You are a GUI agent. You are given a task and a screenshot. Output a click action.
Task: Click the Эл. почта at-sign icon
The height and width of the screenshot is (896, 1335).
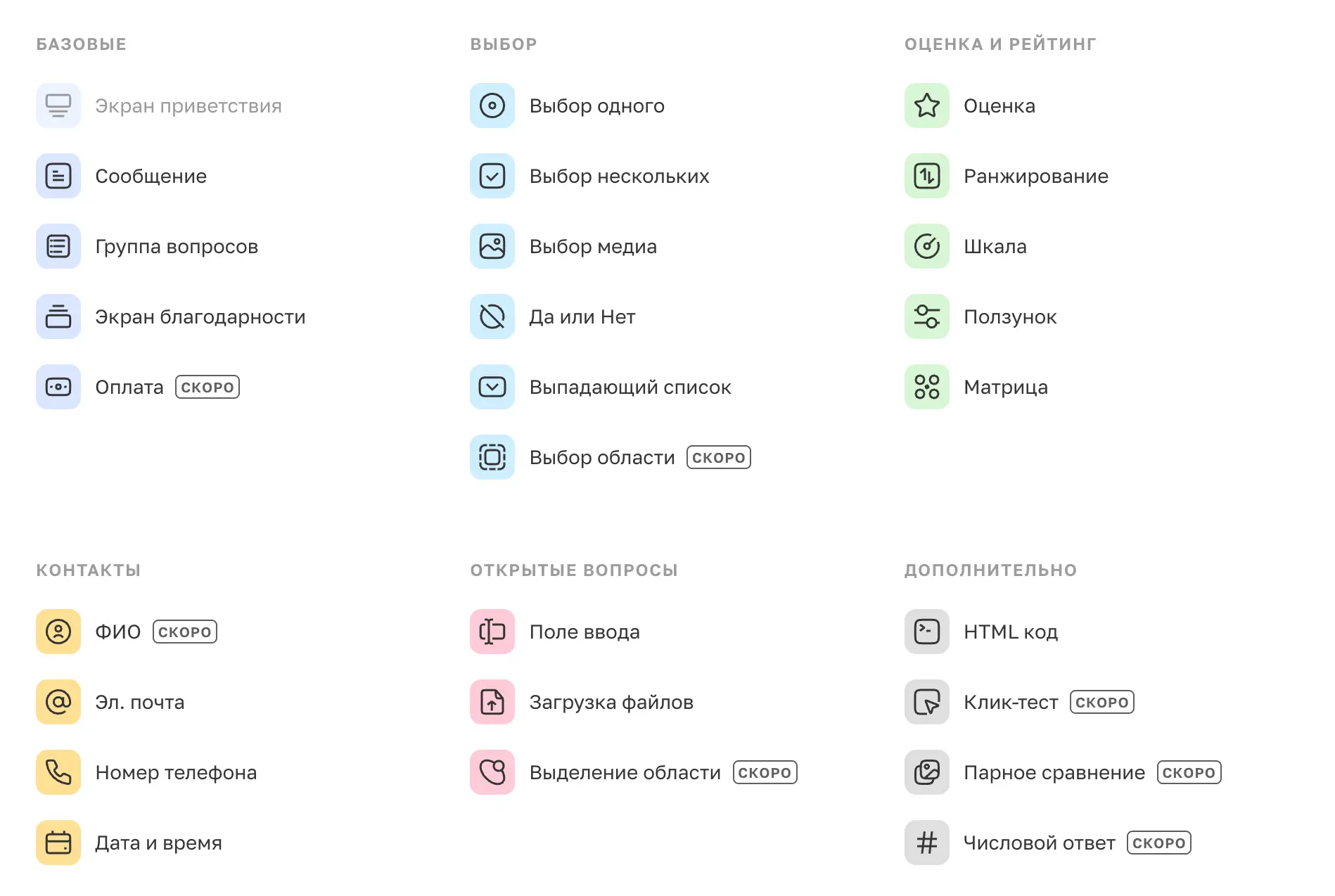pyautogui.click(x=58, y=702)
